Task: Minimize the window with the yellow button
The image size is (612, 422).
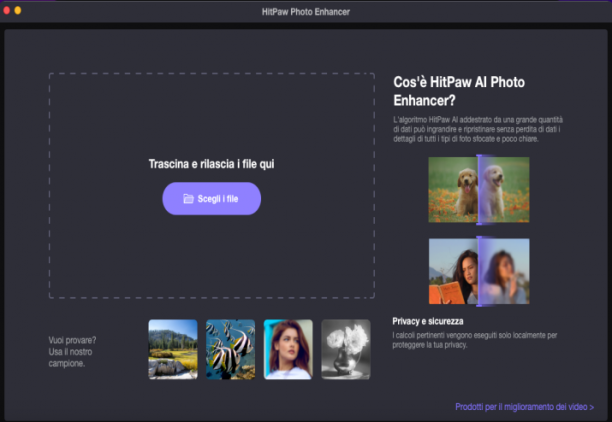Action: (x=18, y=11)
